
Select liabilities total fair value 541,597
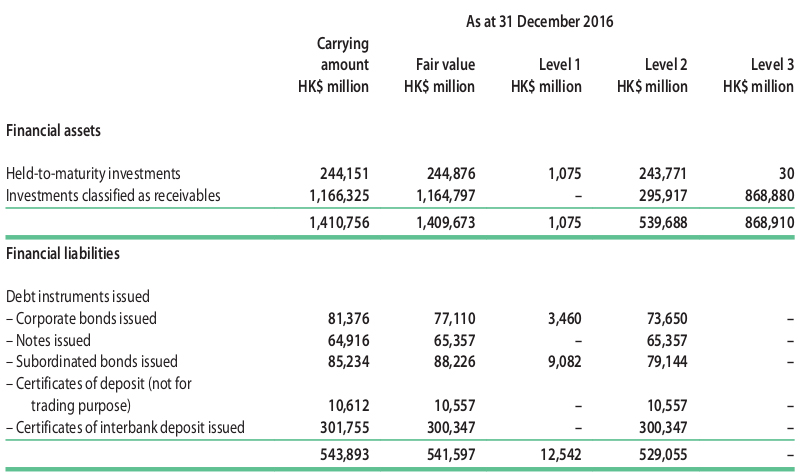451,455
